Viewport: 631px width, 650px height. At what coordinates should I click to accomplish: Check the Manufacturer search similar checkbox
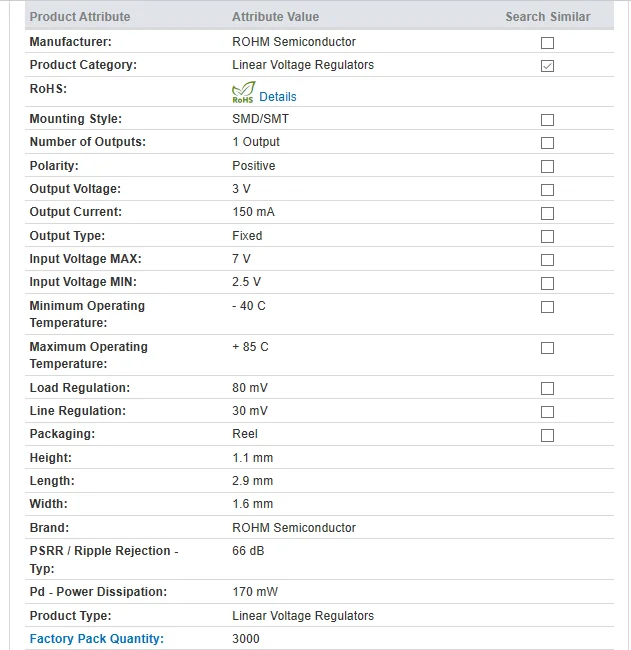tap(547, 43)
